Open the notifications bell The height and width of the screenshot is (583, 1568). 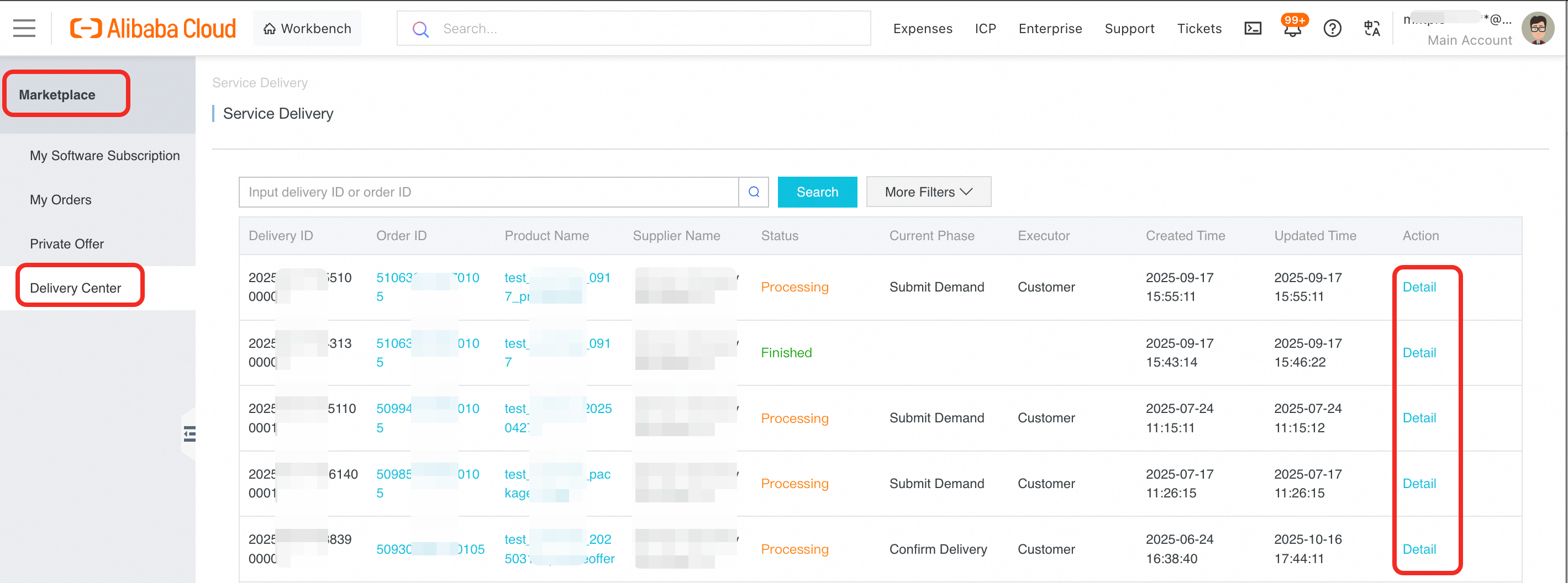pyautogui.click(x=1292, y=29)
